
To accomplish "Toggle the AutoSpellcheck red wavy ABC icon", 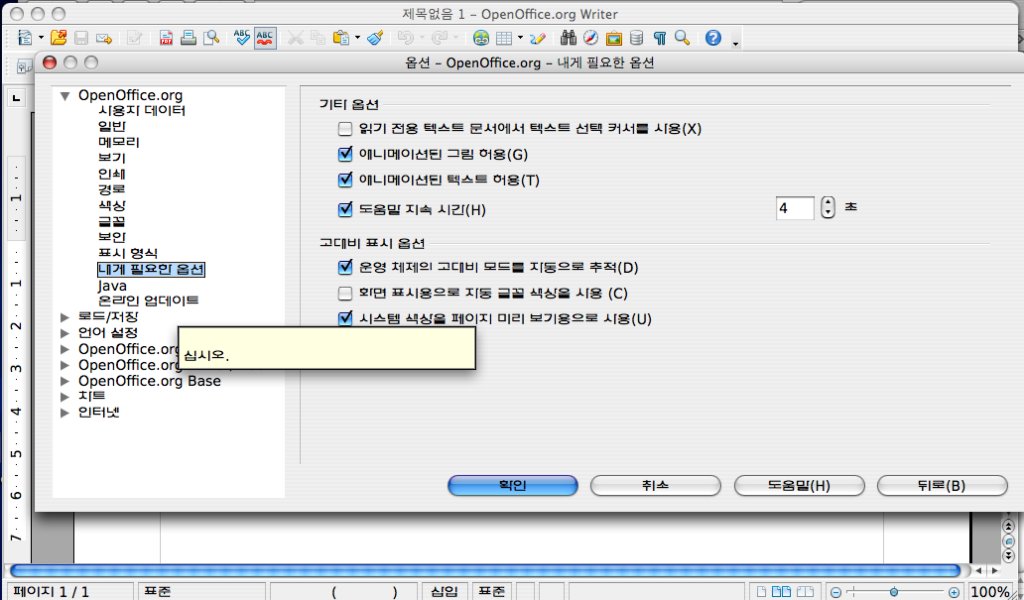I will tap(264, 37).
